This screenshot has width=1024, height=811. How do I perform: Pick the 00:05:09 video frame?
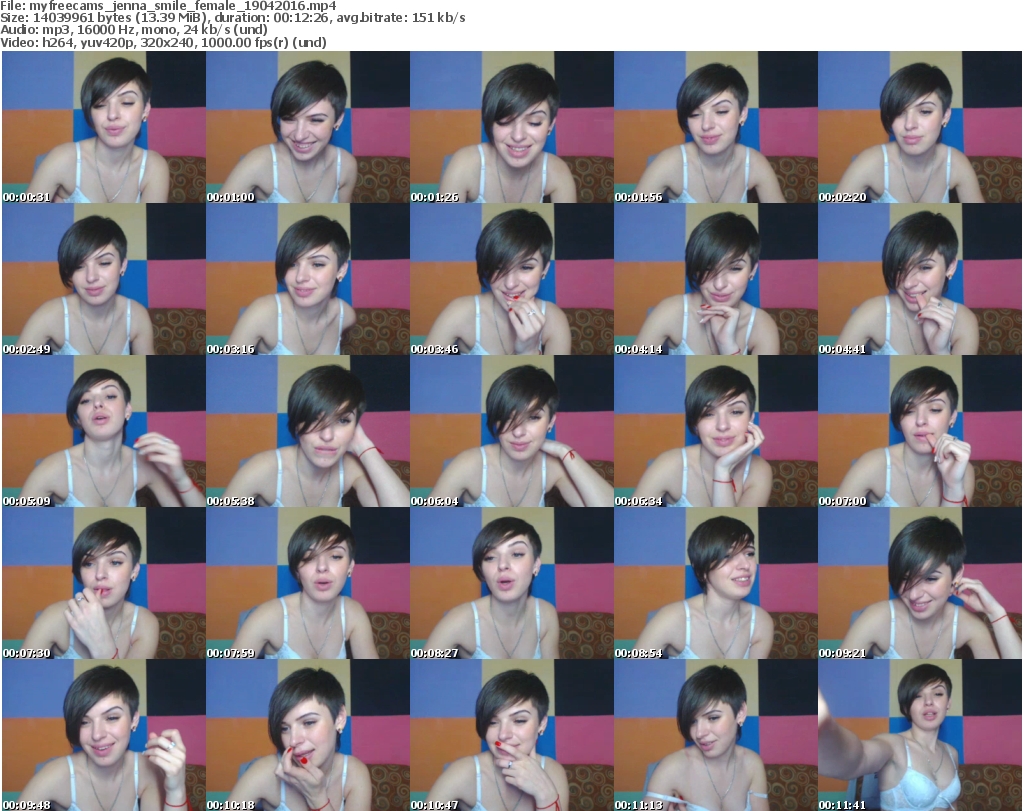(104, 432)
